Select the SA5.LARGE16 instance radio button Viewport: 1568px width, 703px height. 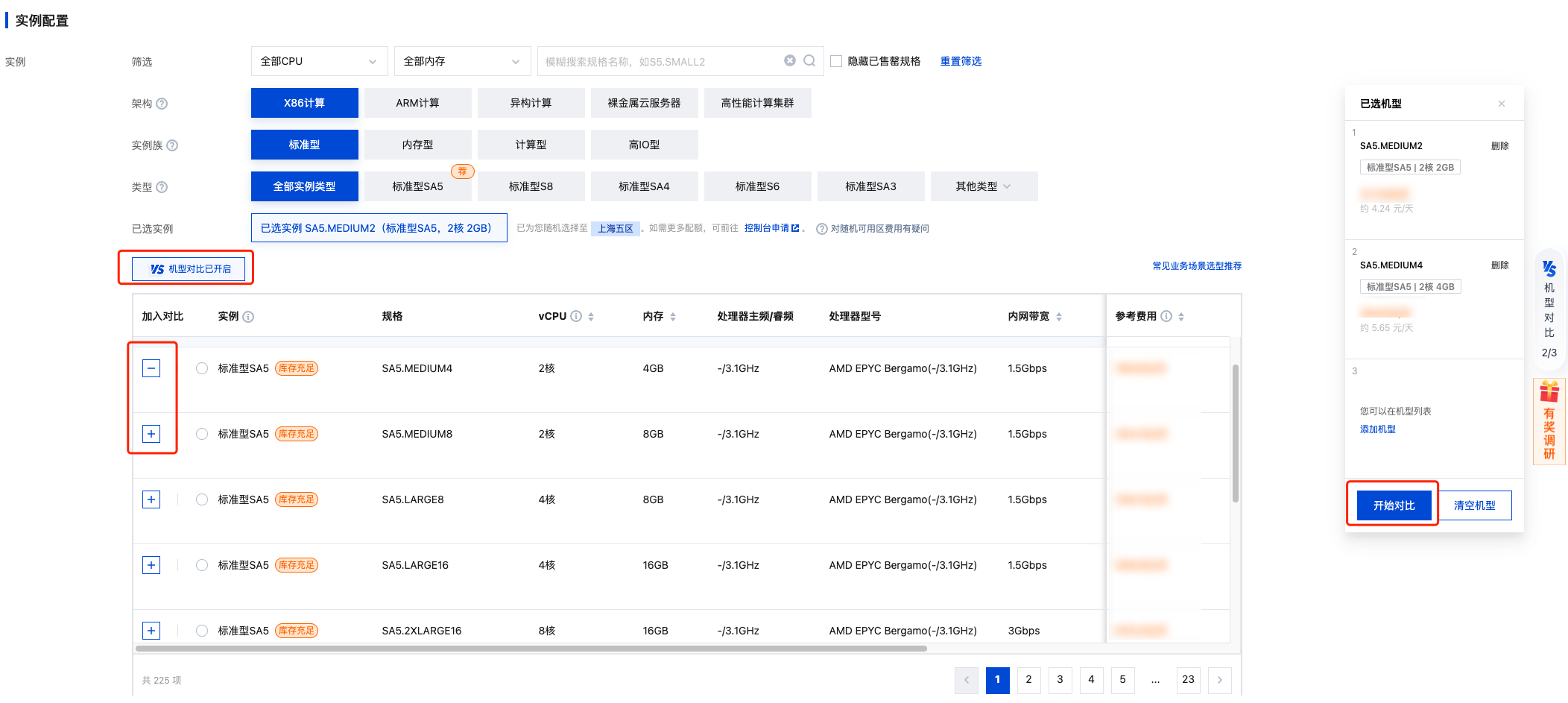point(202,565)
